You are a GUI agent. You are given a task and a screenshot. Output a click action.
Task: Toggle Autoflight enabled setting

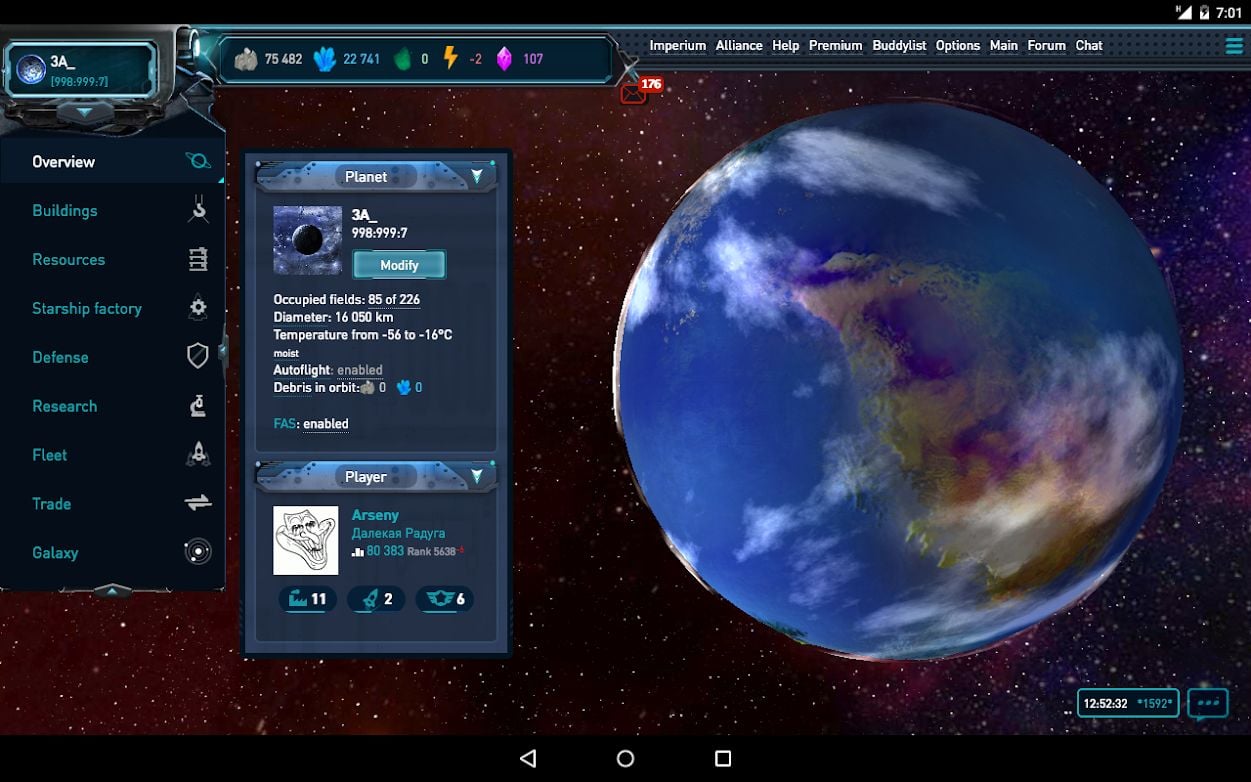click(359, 370)
